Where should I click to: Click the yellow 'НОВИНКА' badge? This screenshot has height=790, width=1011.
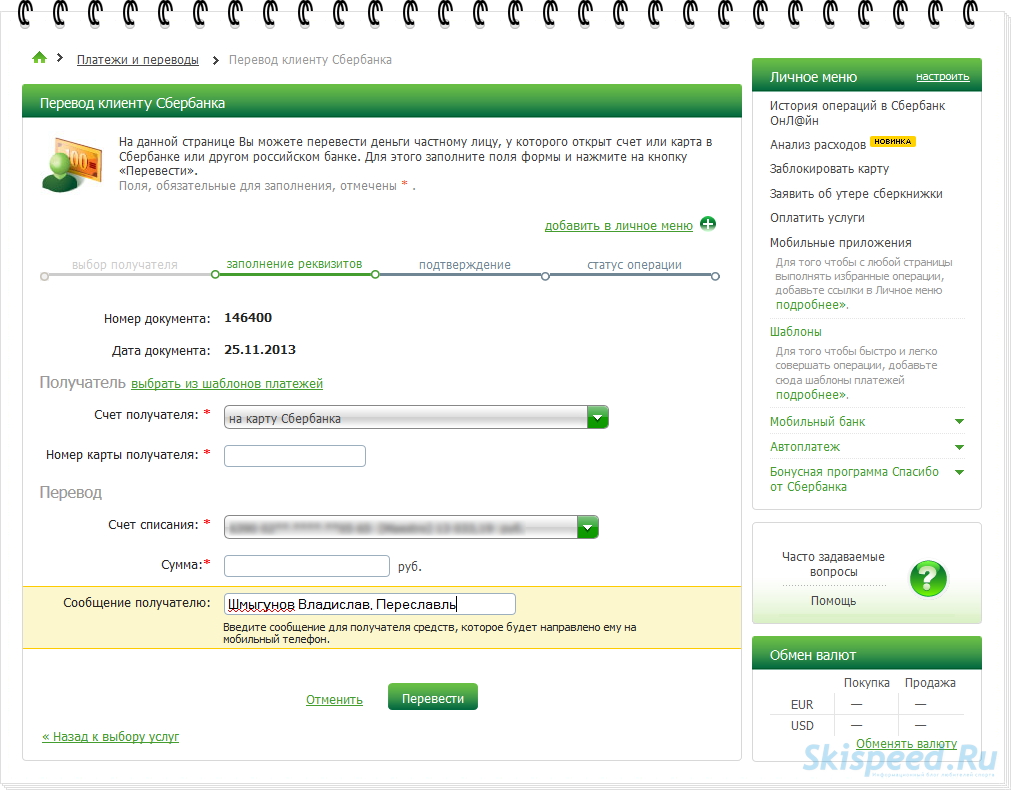click(893, 141)
